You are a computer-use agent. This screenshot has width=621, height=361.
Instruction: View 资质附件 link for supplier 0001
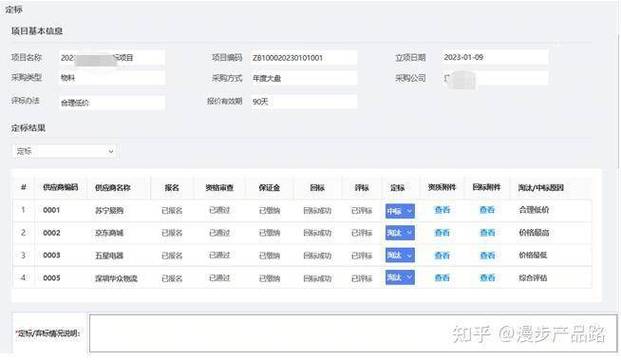(x=442, y=210)
